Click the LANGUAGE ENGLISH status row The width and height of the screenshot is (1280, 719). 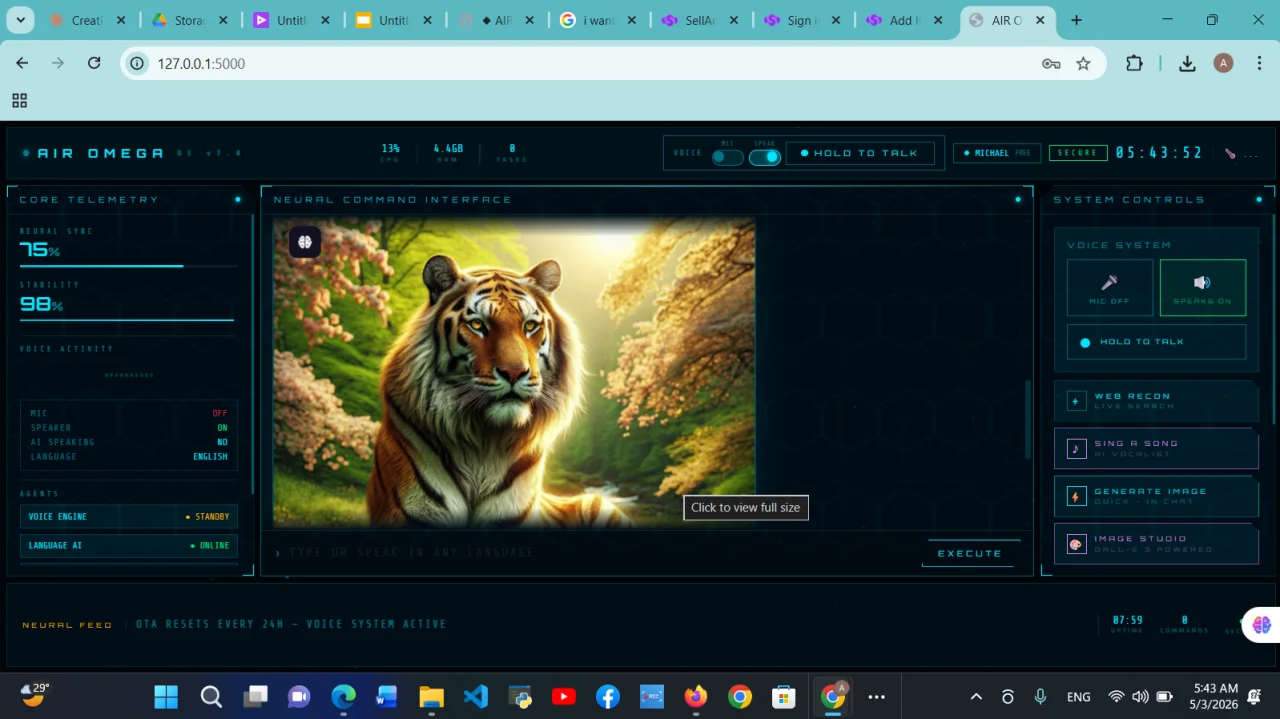pos(129,457)
